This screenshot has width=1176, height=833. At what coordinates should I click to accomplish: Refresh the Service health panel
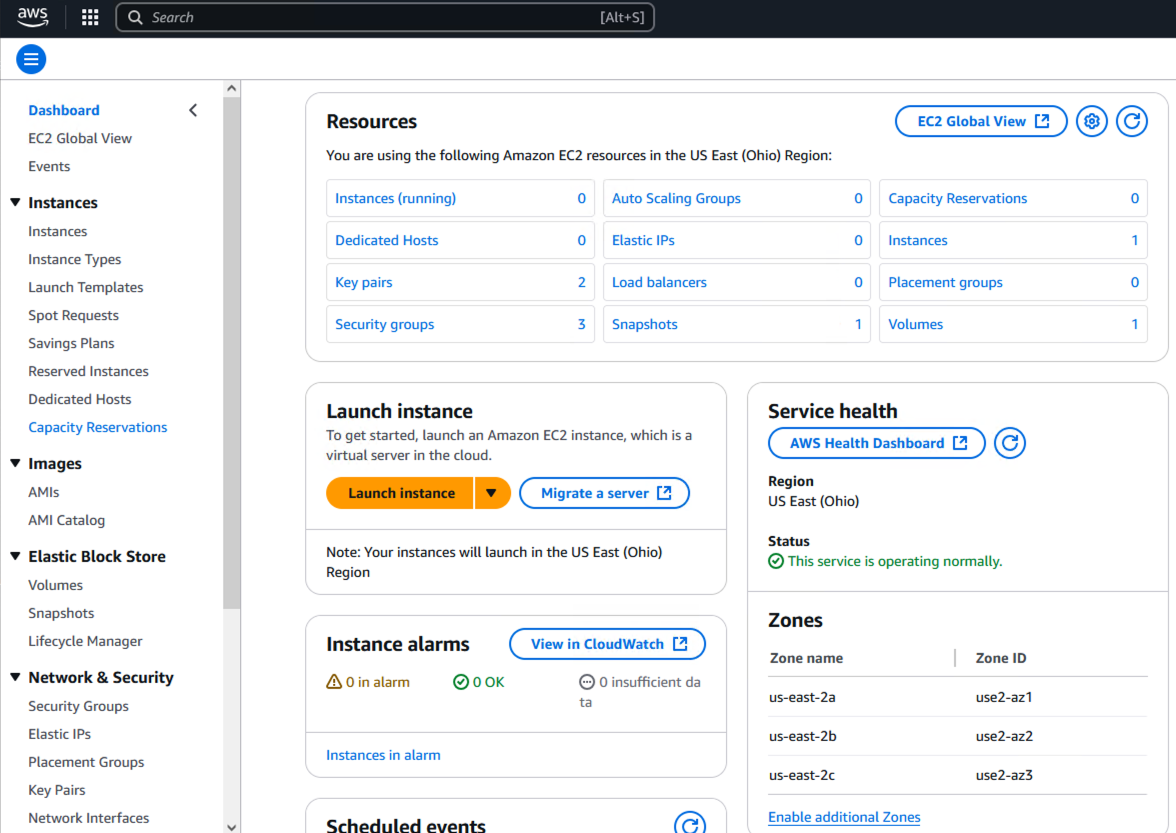point(1010,443)
